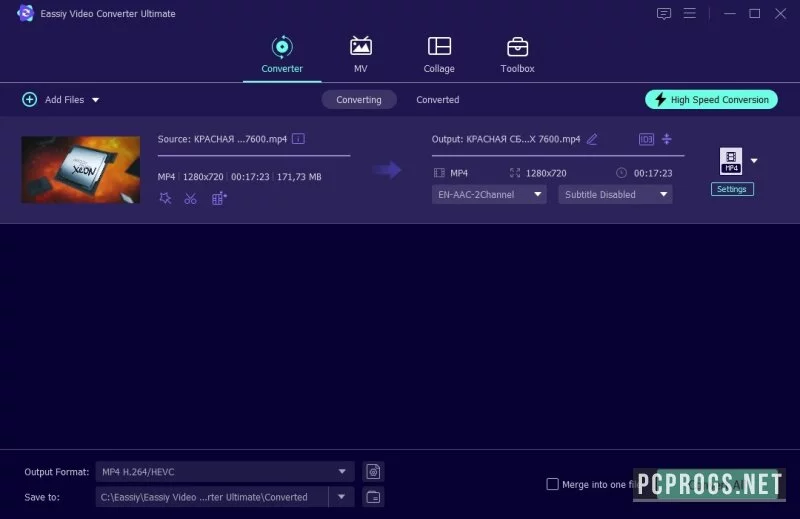Open the video enhance effects icon
Image resolution: width=800 pixels, height=519 pixels.
pyautogui.click(x=165, y=198)
